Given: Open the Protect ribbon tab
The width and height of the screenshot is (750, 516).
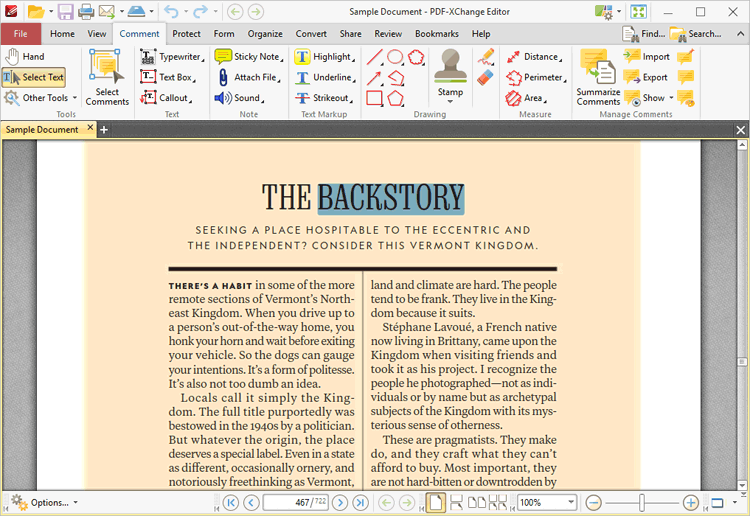Looking at the screenshot, I should [187, 33].
